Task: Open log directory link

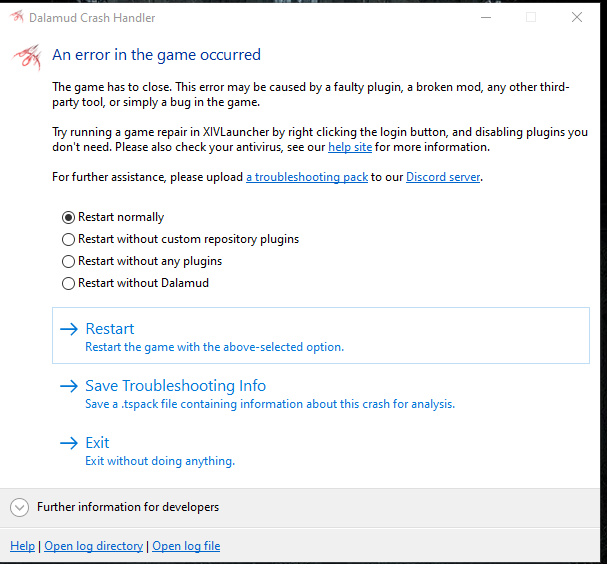Action: pos(93,546)
